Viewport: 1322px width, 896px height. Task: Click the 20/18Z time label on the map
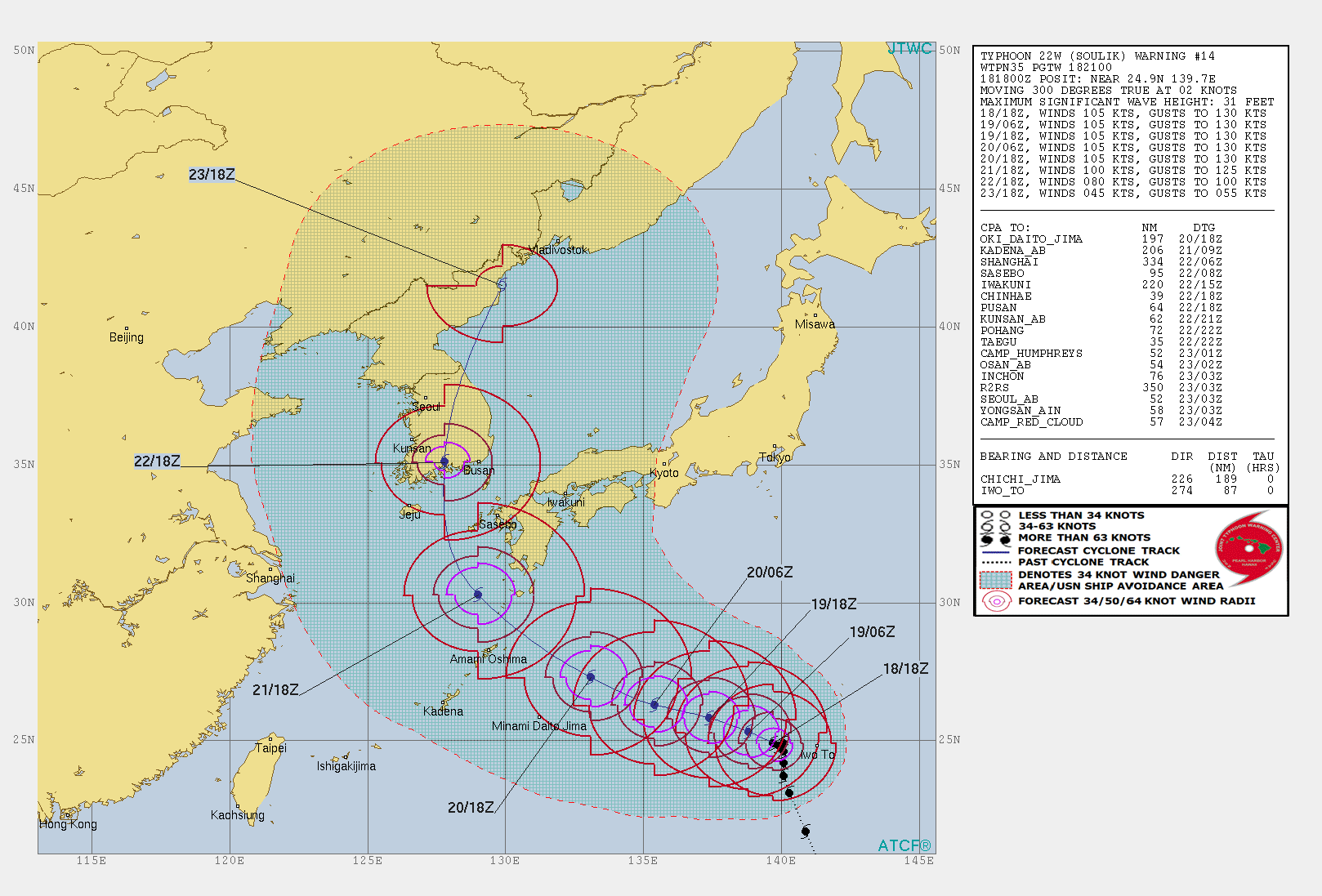click(471, 808)
